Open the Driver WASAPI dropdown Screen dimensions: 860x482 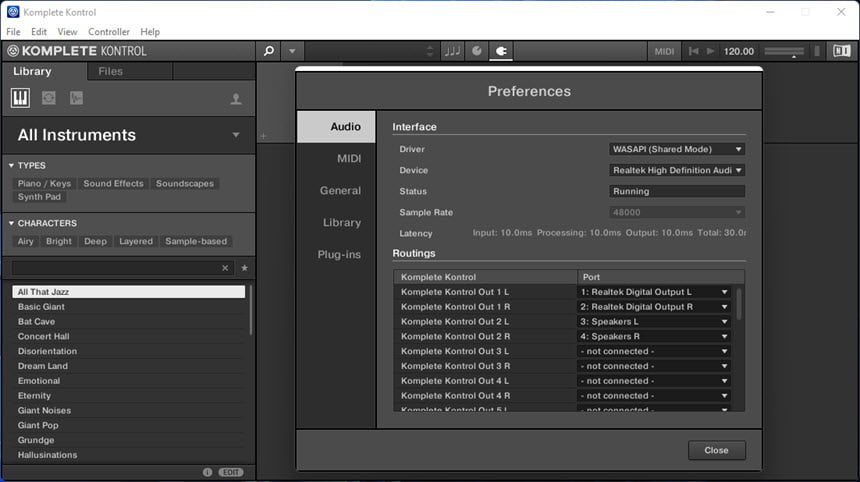677,149
